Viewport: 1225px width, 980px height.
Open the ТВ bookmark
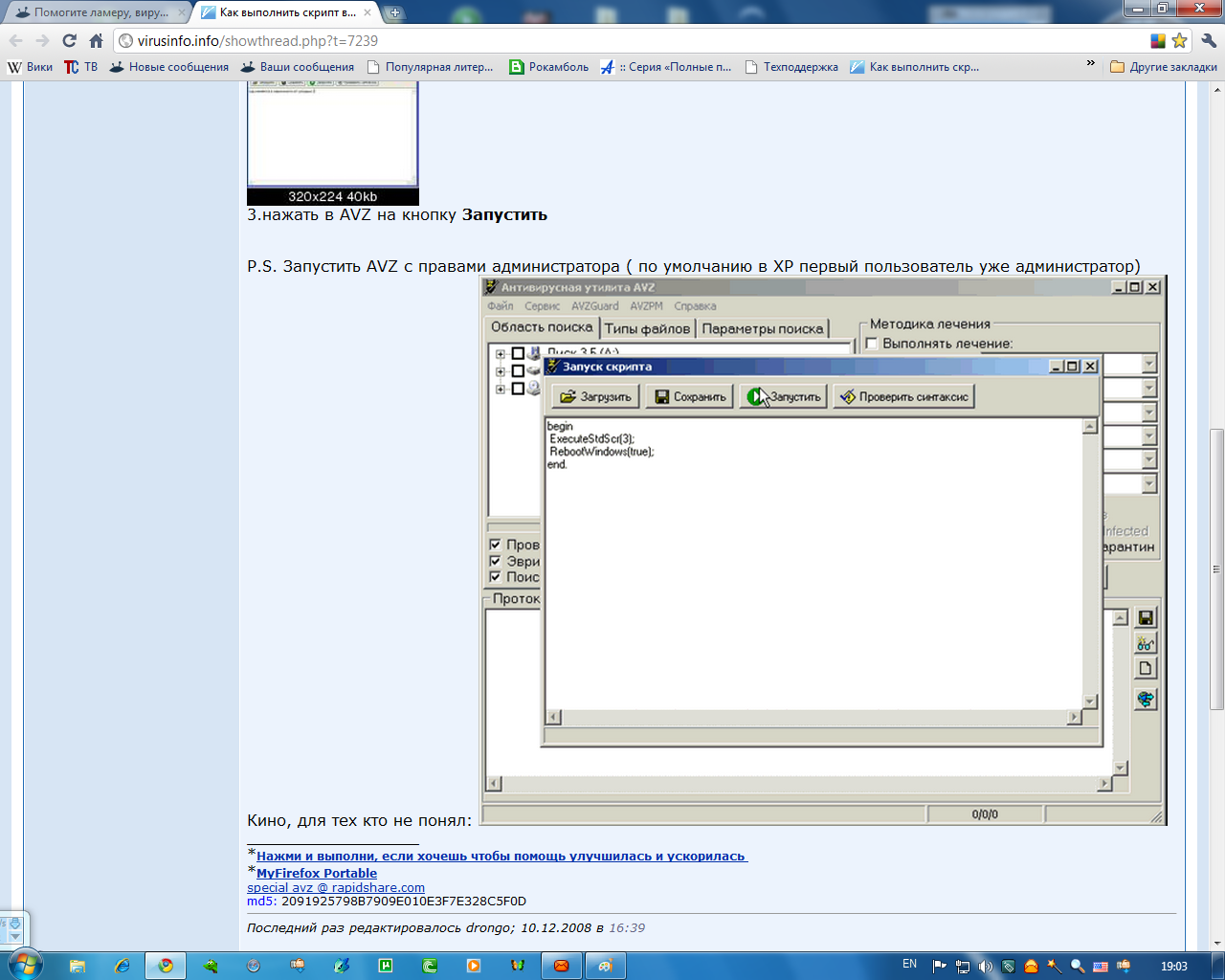pos(81,67)
